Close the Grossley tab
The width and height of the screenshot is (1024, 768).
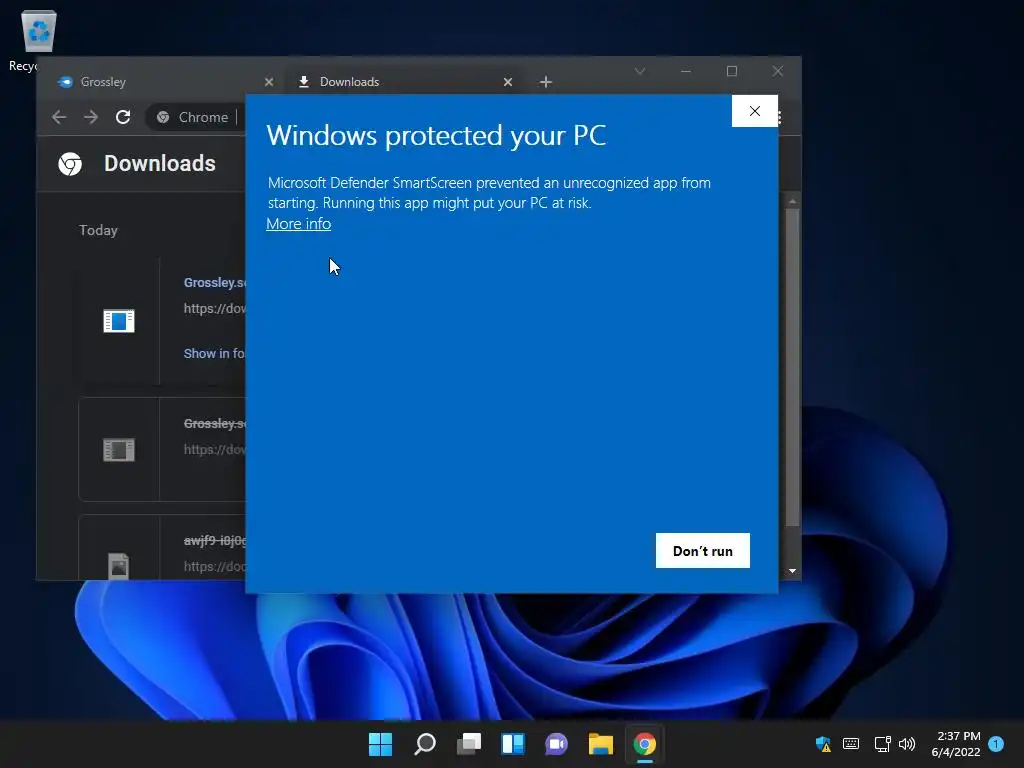point(269,82)
